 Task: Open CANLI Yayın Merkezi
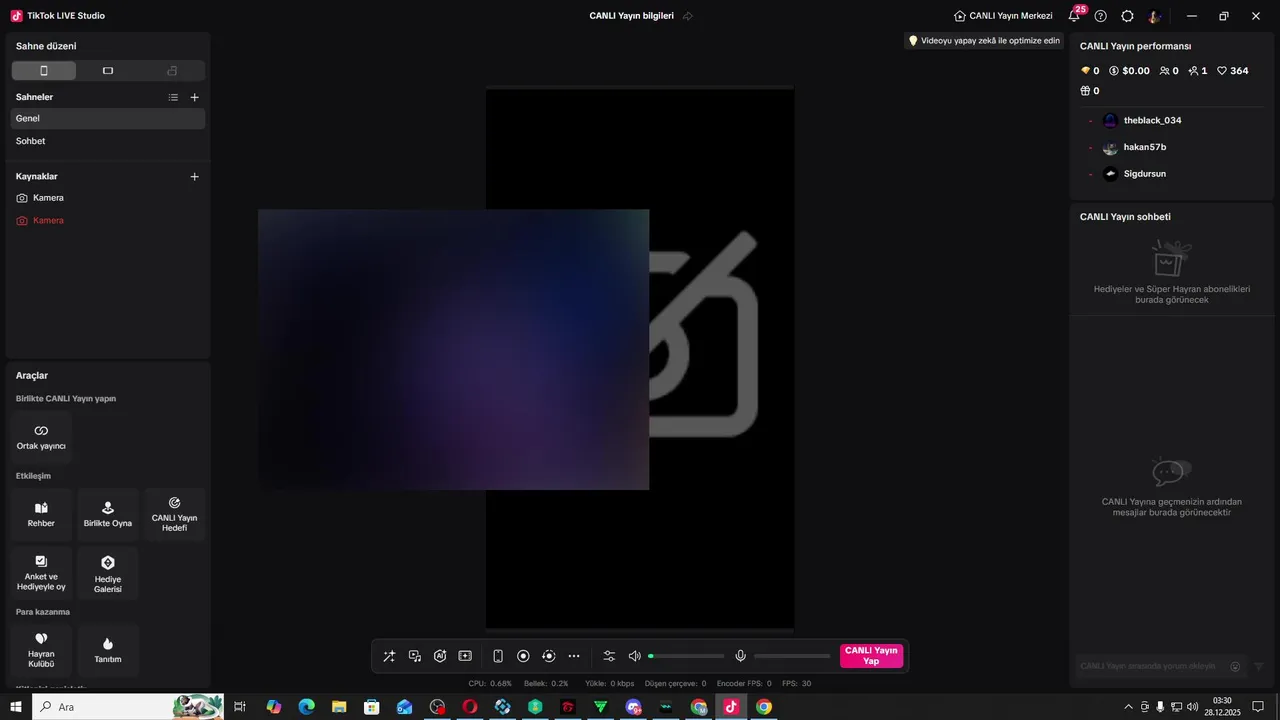point(1003,16)
